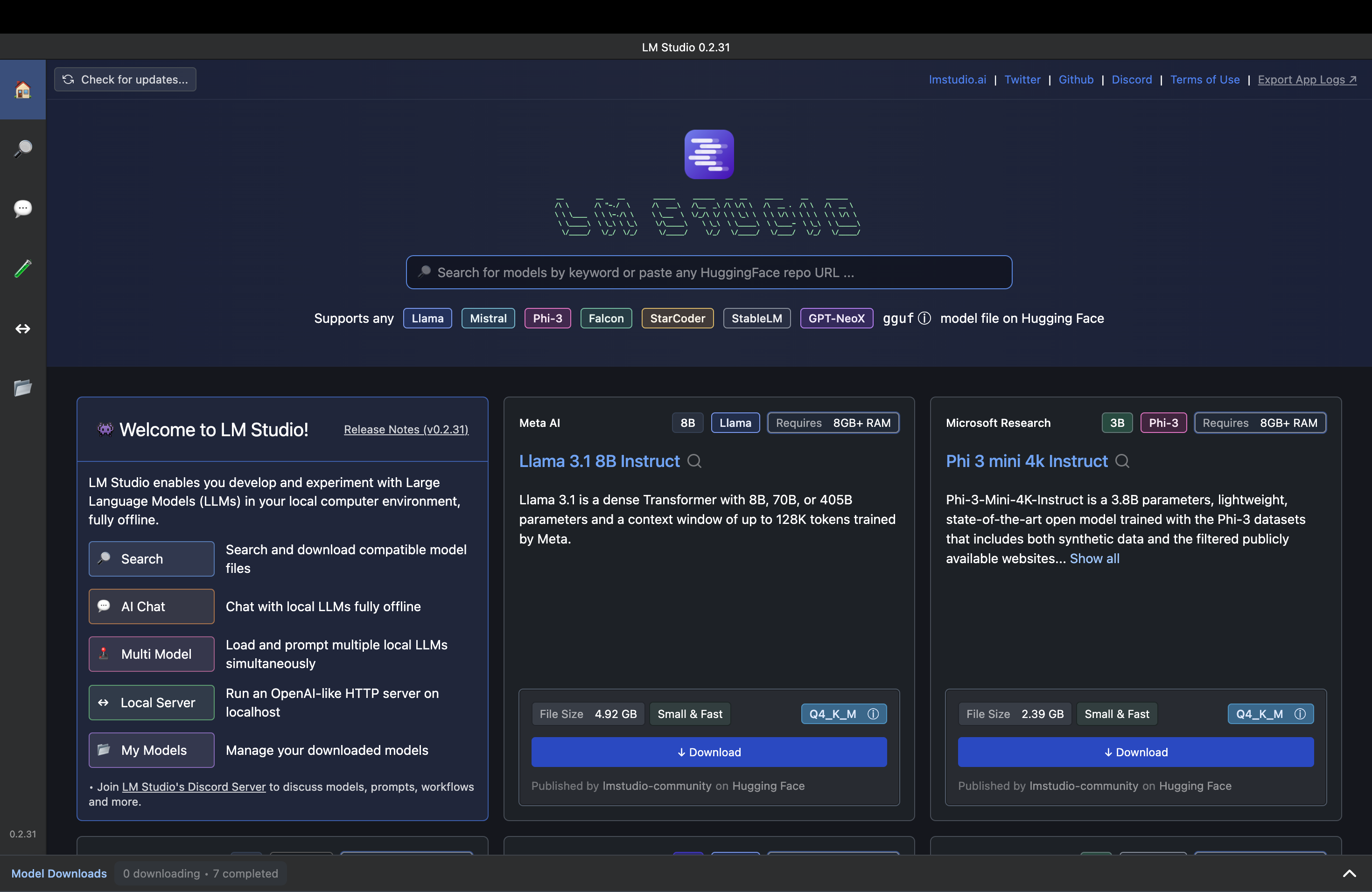
Task: Click Q4_K_M badge on Phi 3 card
Action: [1271, 714]
